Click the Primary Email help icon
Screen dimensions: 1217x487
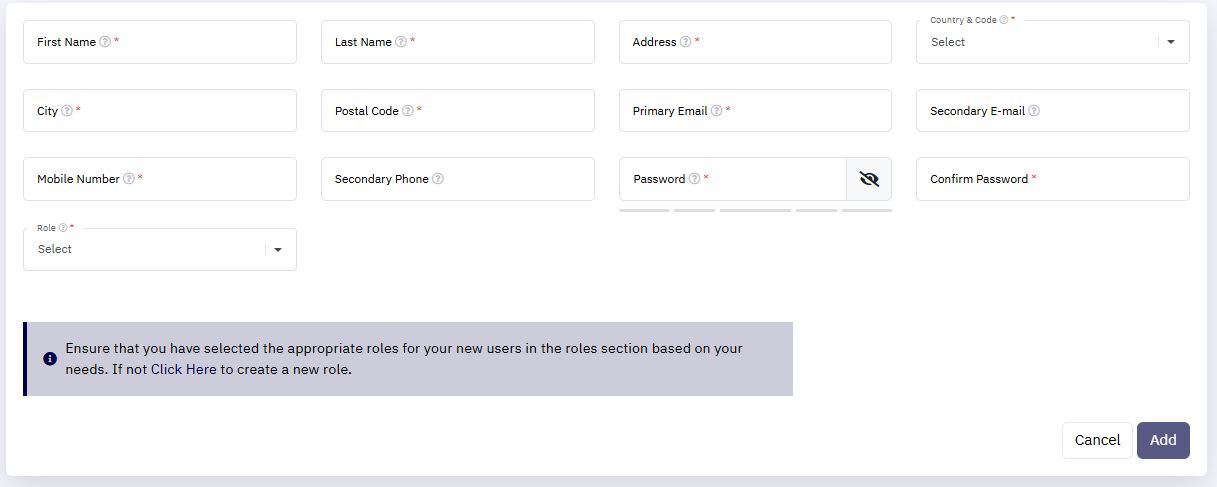(716, 111)
